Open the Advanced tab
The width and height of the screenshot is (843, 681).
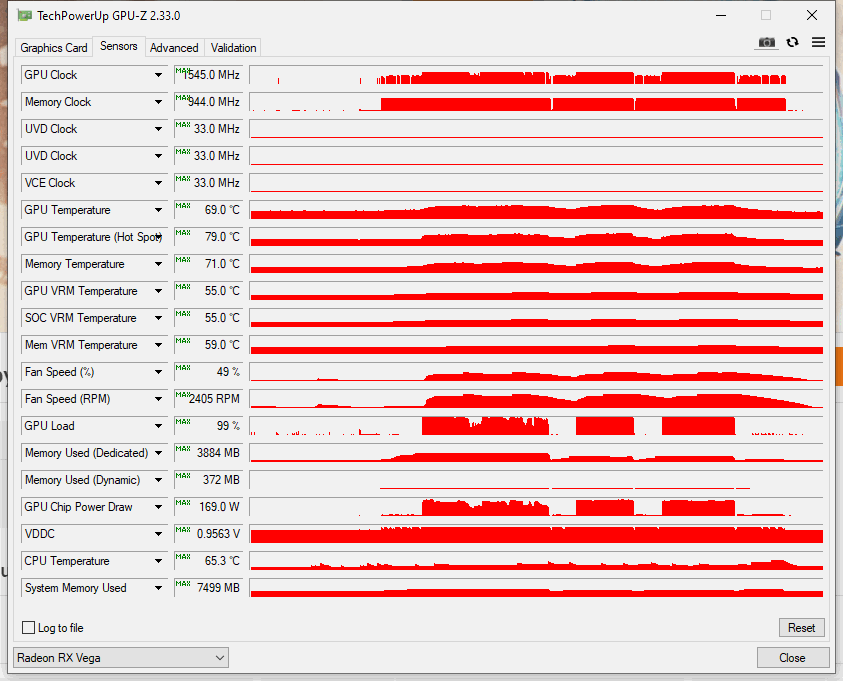tap(174, 48)
